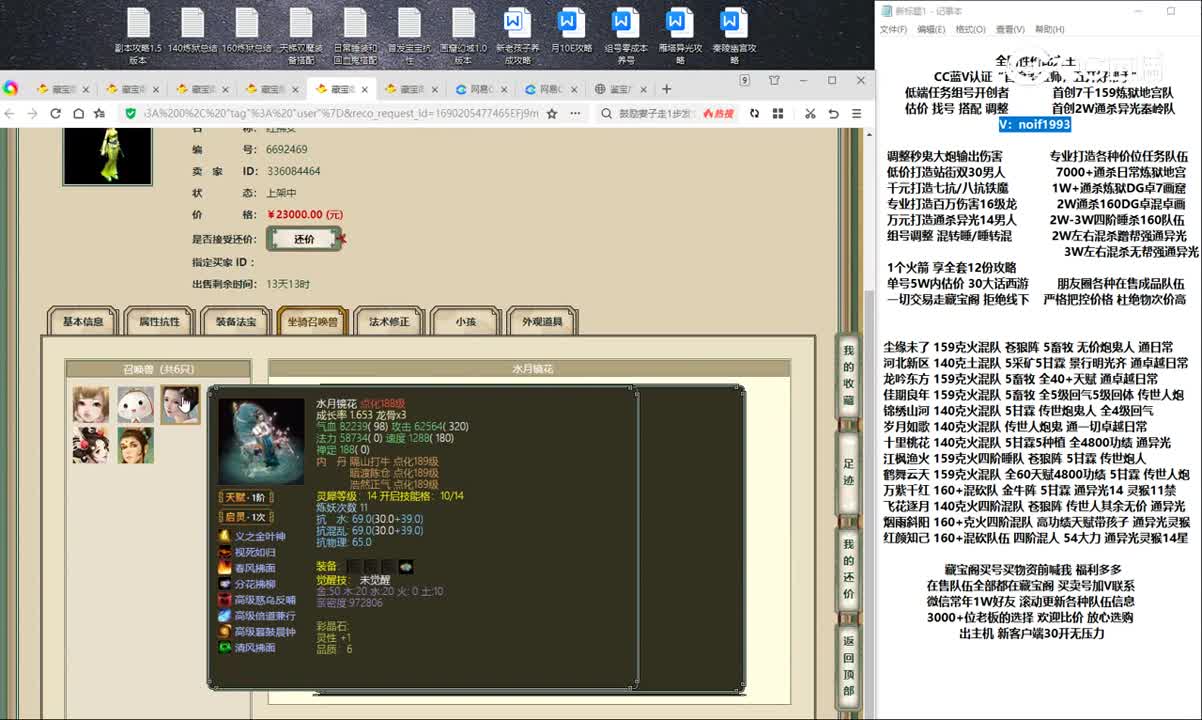Open the 小孩 tab
Screen dimensions: 1202x720
(465, 322)
